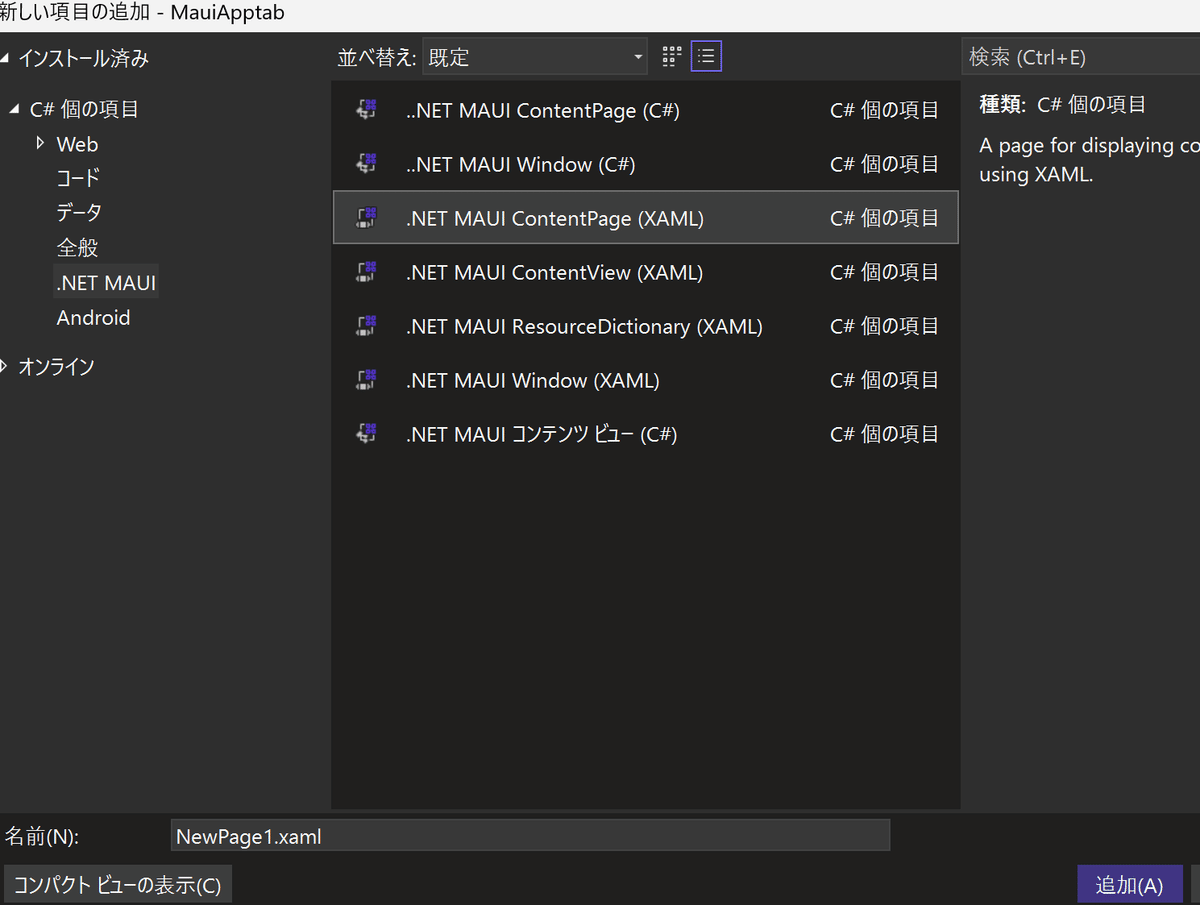Select the .NET MAUI category
1200x905 pixels.
(106, 283)
